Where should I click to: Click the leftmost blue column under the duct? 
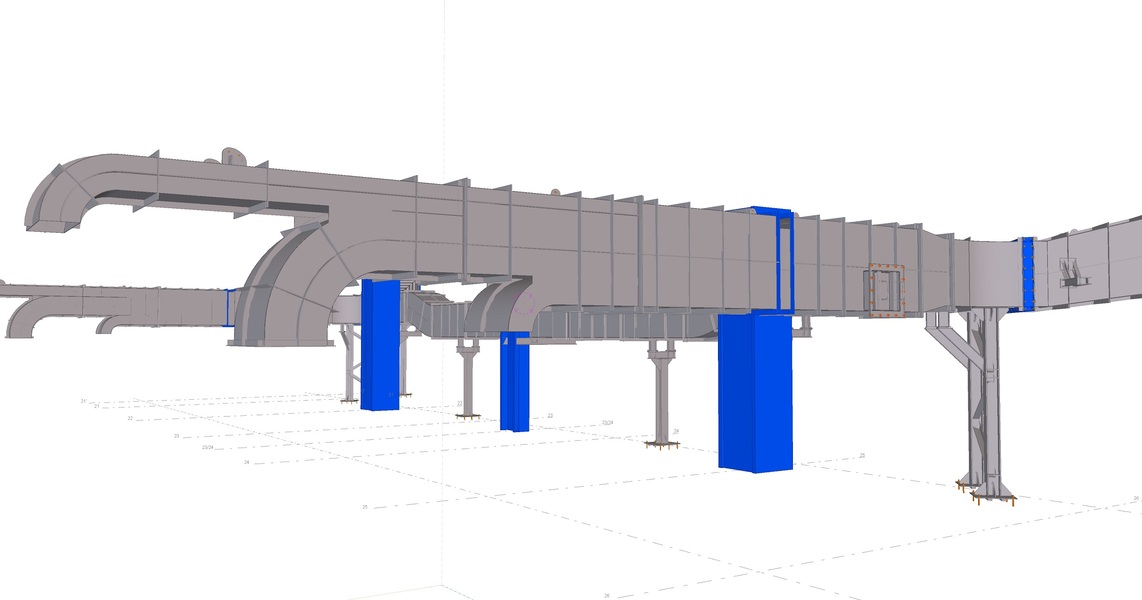pyautogui.click(x=379, y=345)
